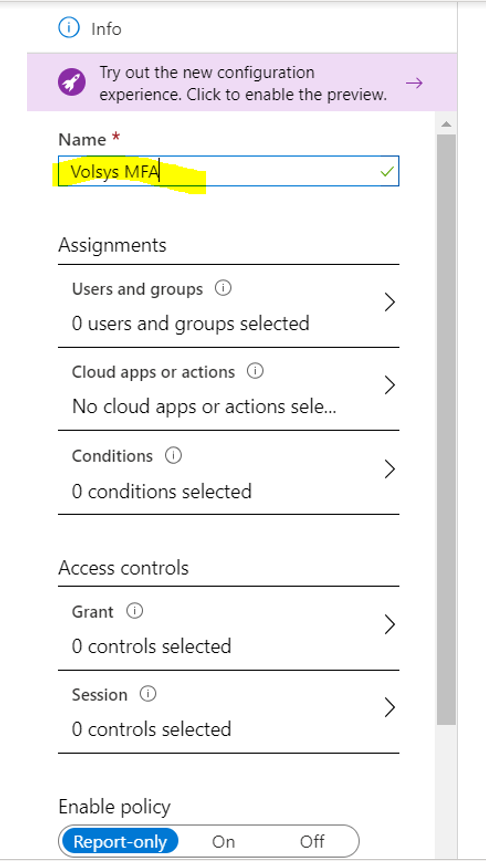
Task: Click the rocket preview icon
Action: tap(71, 83)
